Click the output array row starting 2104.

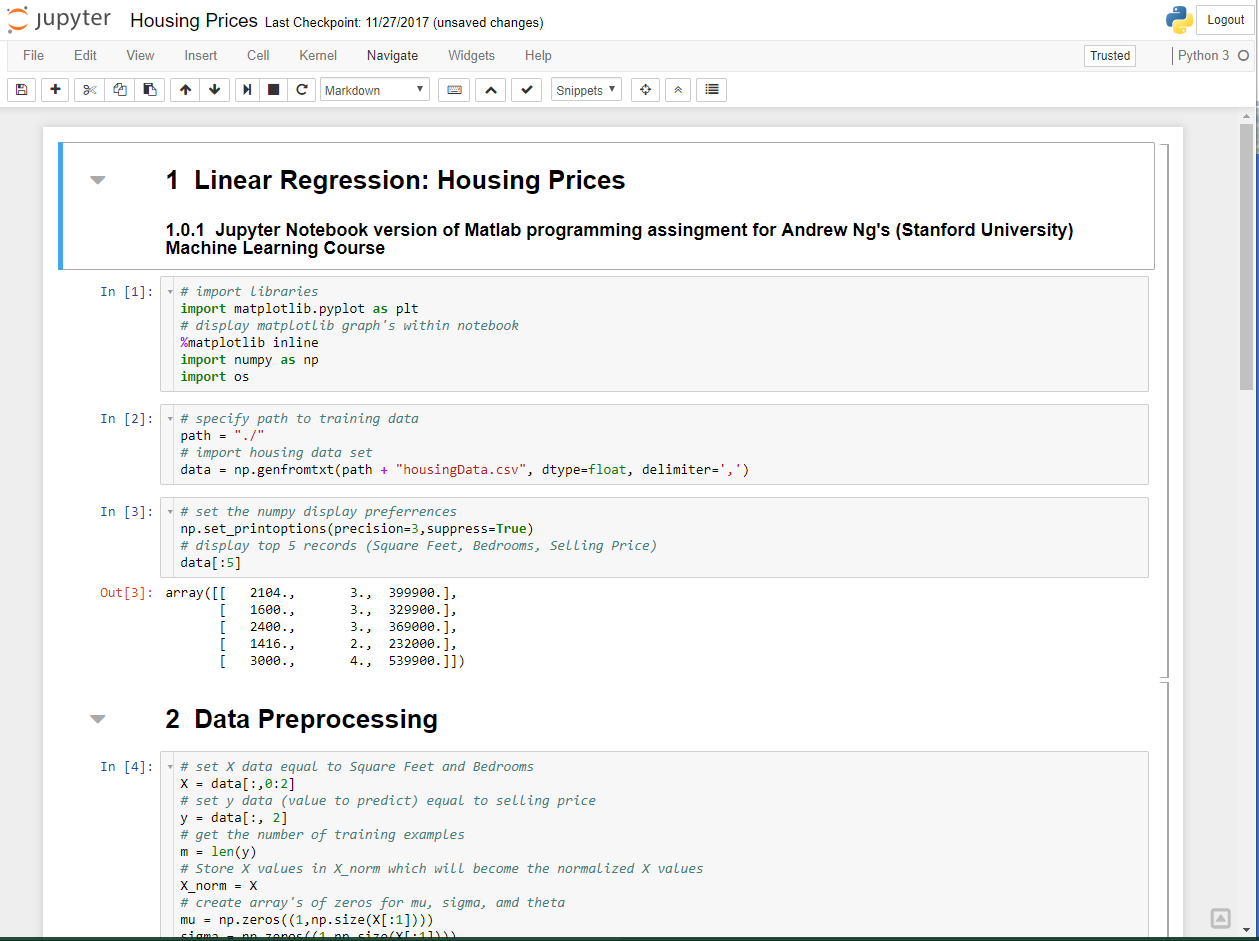(311, 593)
